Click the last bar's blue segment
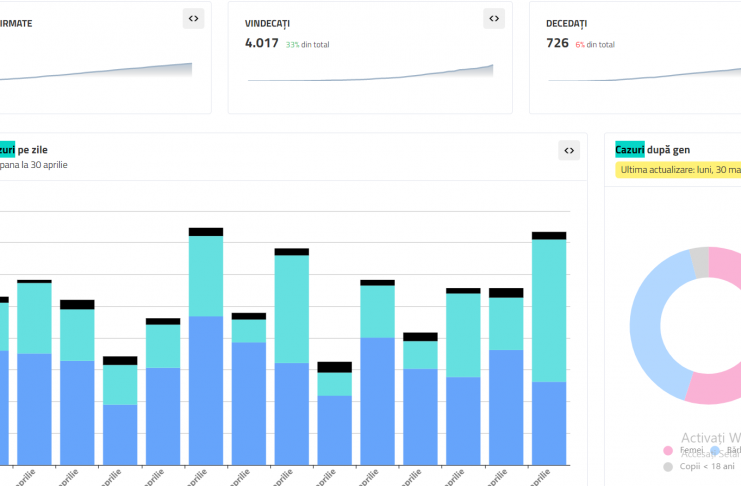The height and width of the screenshot is (486, 741). pyautogui.click(x=549, y=423)
